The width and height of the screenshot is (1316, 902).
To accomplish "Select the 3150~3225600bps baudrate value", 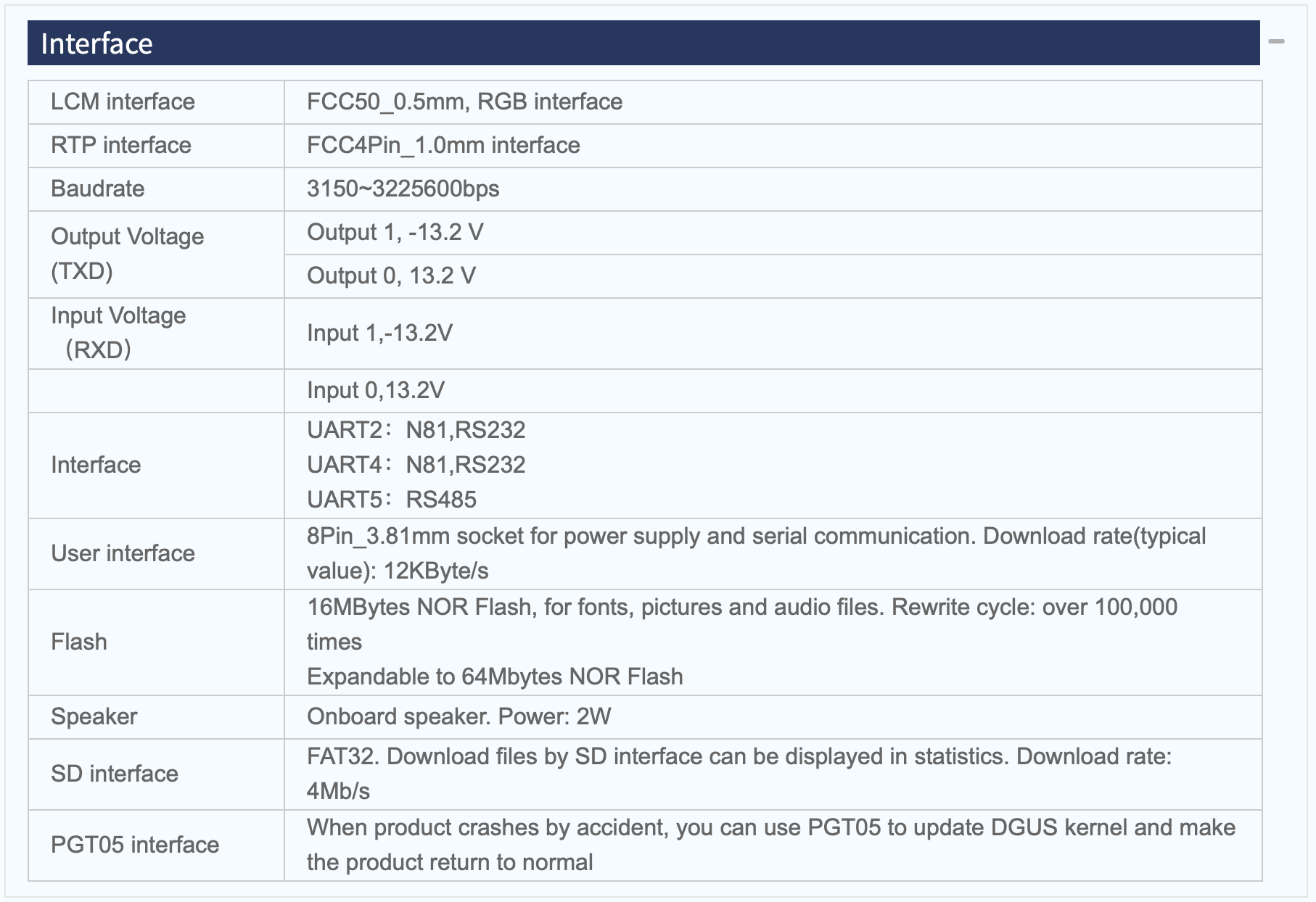I will [403, 189].
